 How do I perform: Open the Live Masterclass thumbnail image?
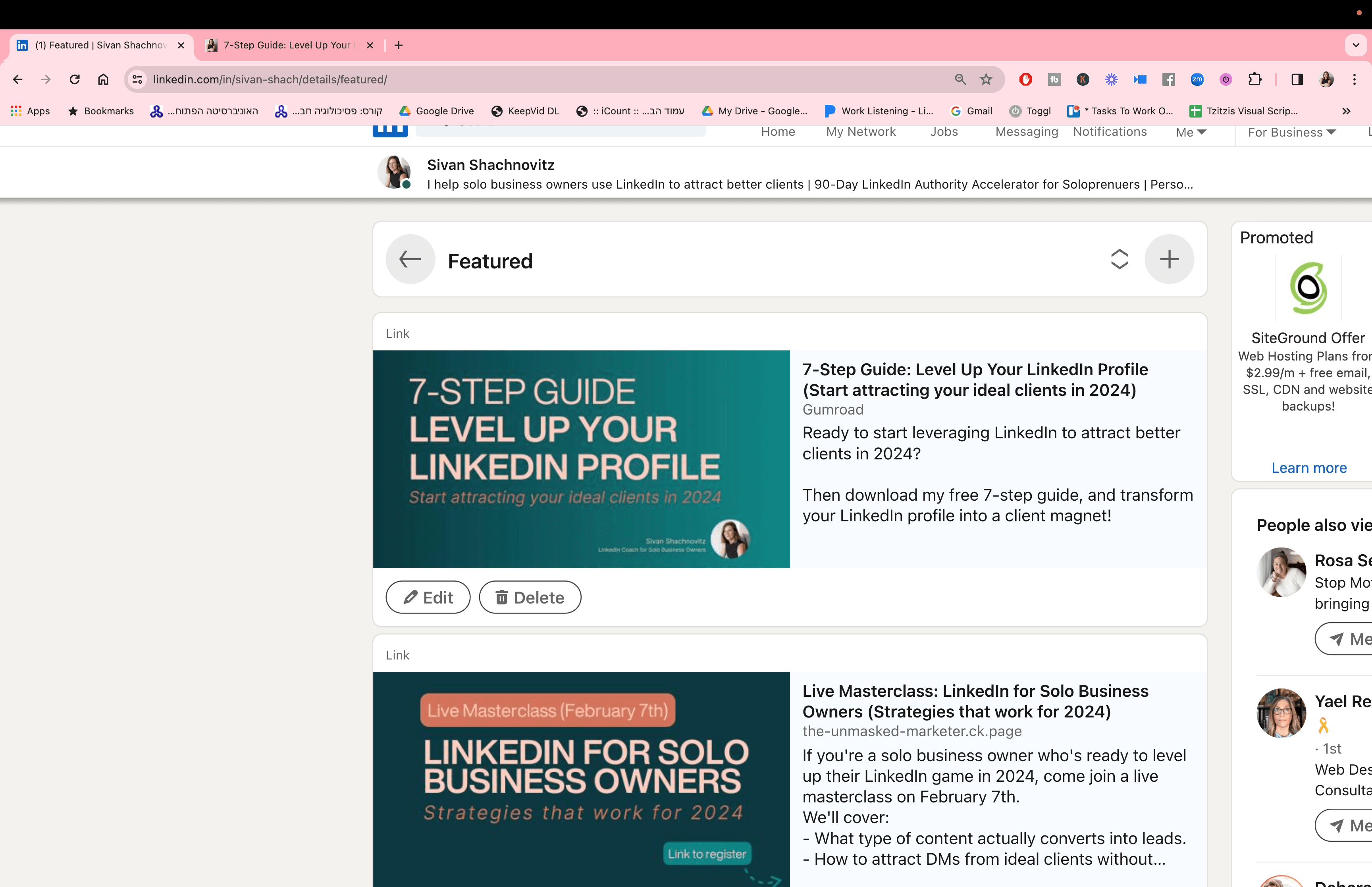coord(582,779)
